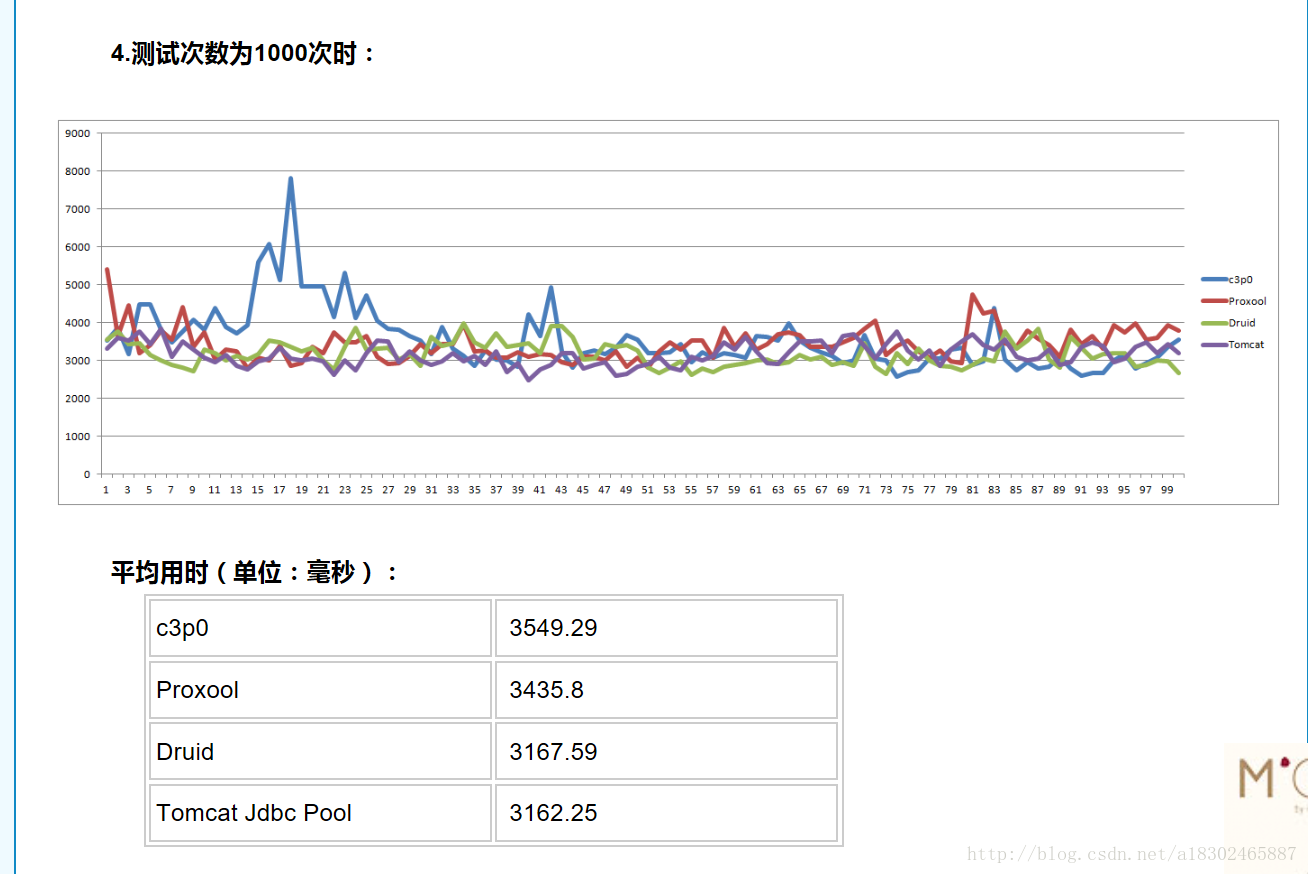This screenshot has width=1308, height=874.
Task: Select the Tomcat Jdbc Pool cell
Action: 320,813
